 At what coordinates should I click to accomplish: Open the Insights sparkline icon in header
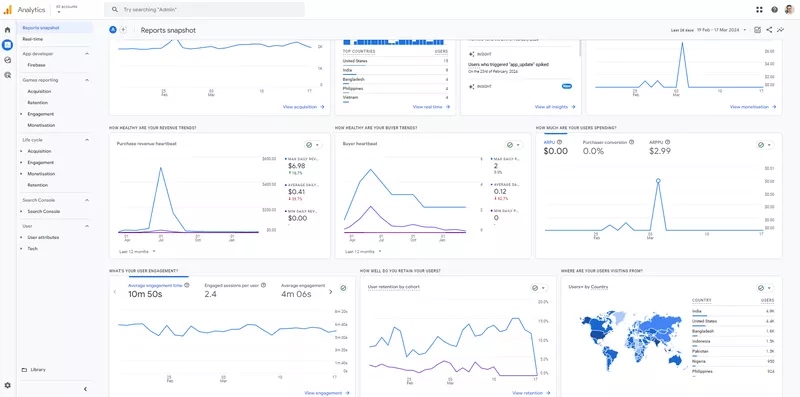point(781,30)
